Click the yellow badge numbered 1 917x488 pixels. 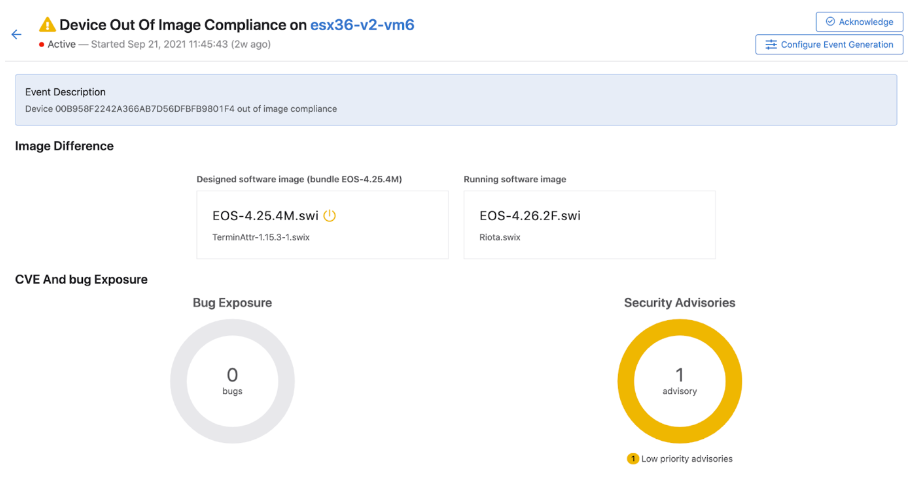(632, 459)
